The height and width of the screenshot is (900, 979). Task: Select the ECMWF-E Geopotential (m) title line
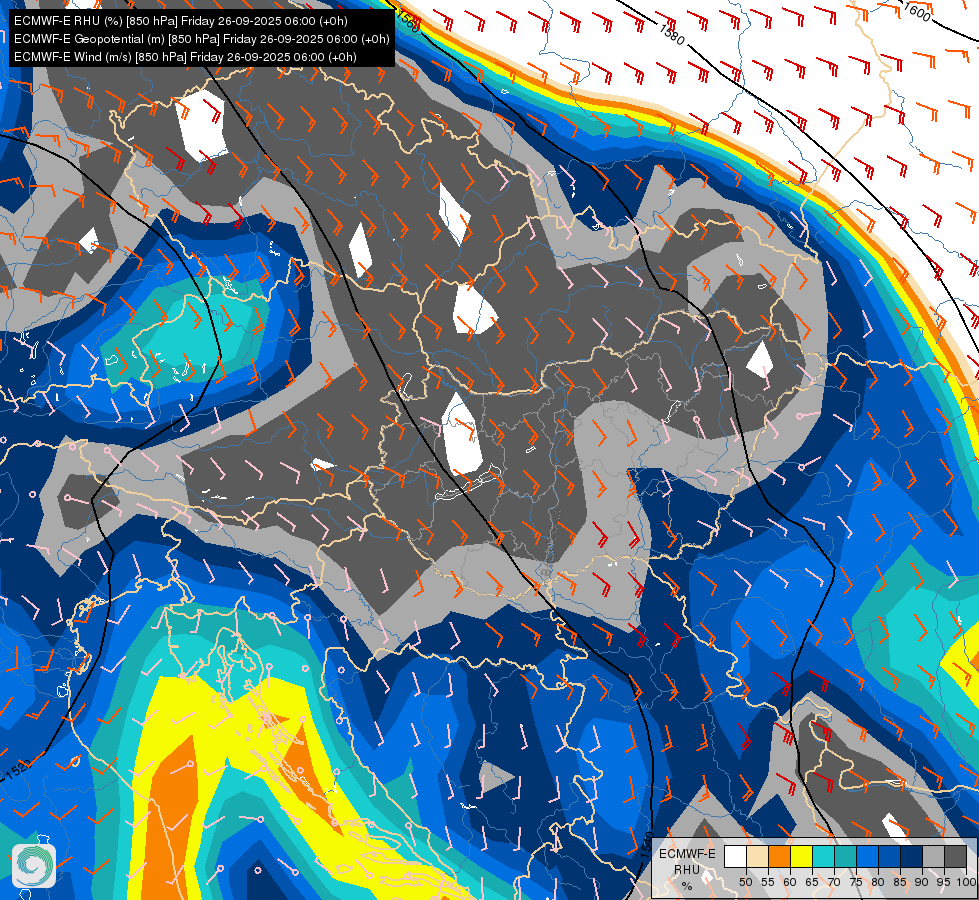pyautogui.click(x=202, y=39)
